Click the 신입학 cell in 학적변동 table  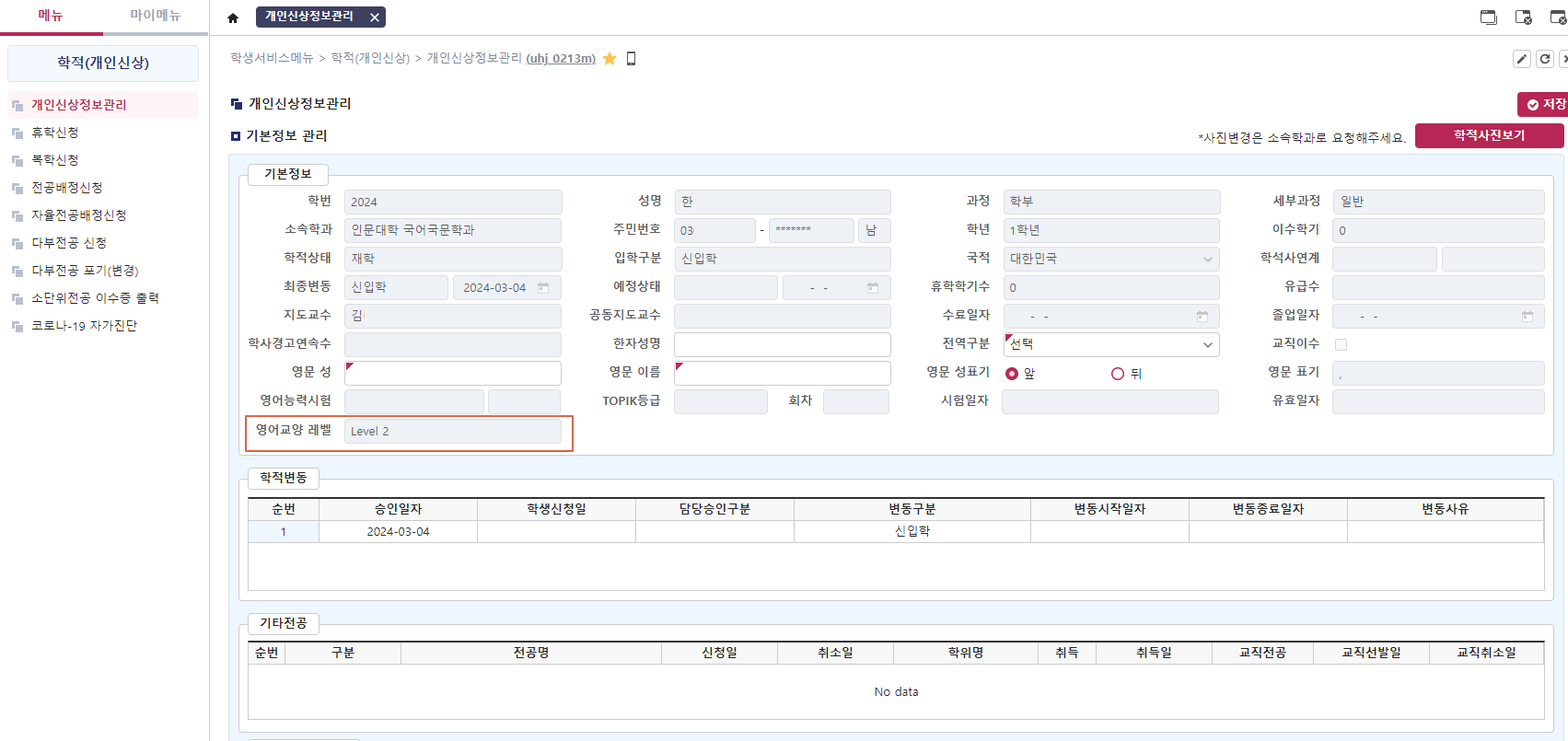point(912,532)
